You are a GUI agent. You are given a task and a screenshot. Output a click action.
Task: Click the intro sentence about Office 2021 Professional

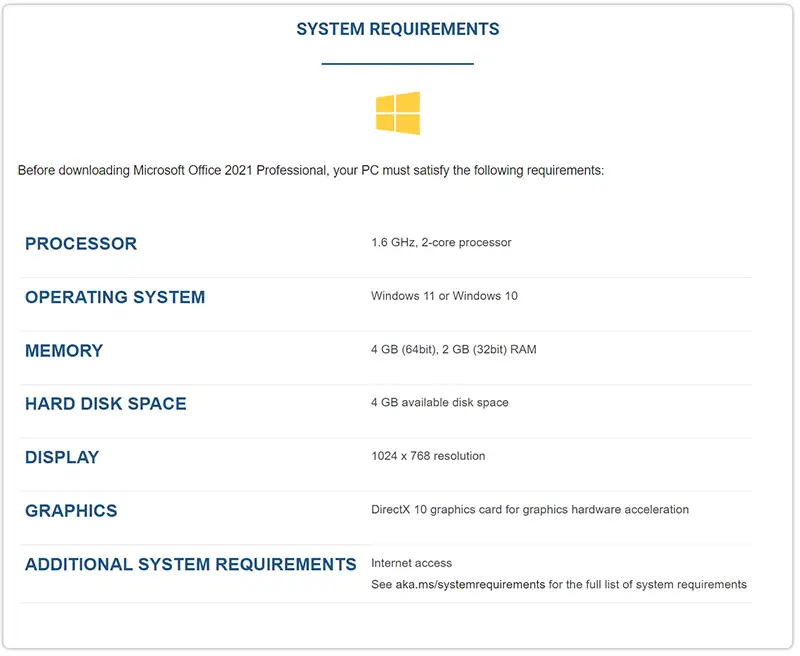pos(311,171)
